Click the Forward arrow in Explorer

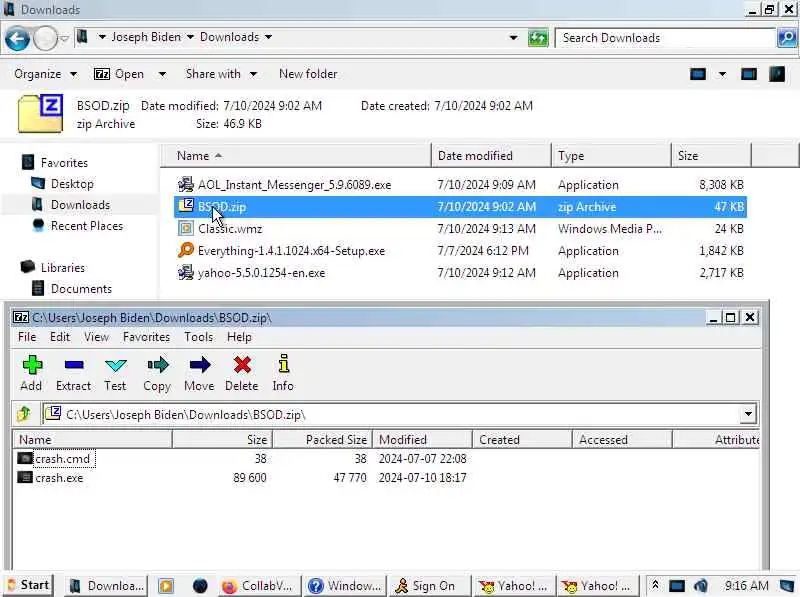(x=45, y=38)
